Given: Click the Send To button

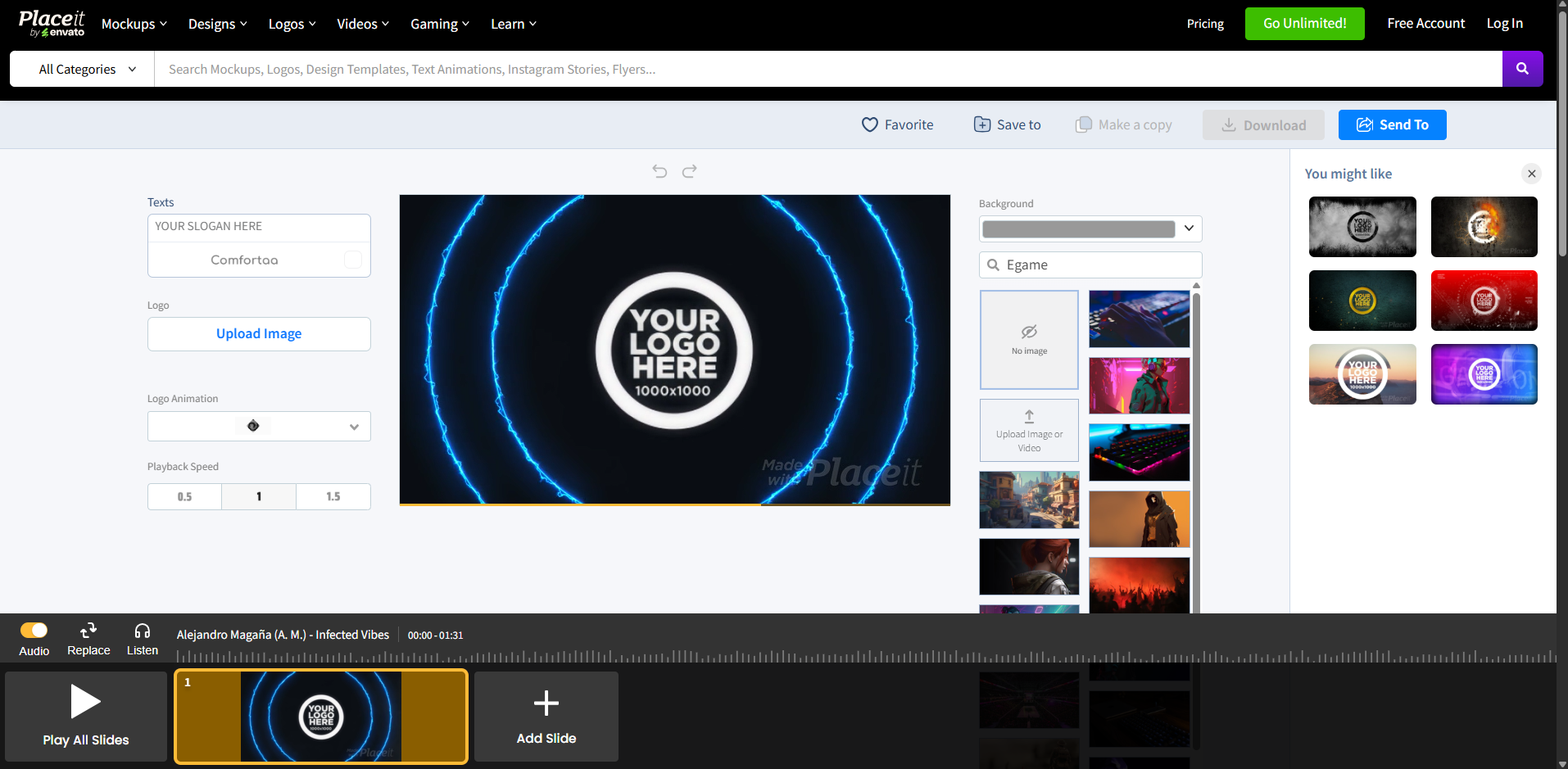Looking at the screenshot, I should coord(1392,124).
